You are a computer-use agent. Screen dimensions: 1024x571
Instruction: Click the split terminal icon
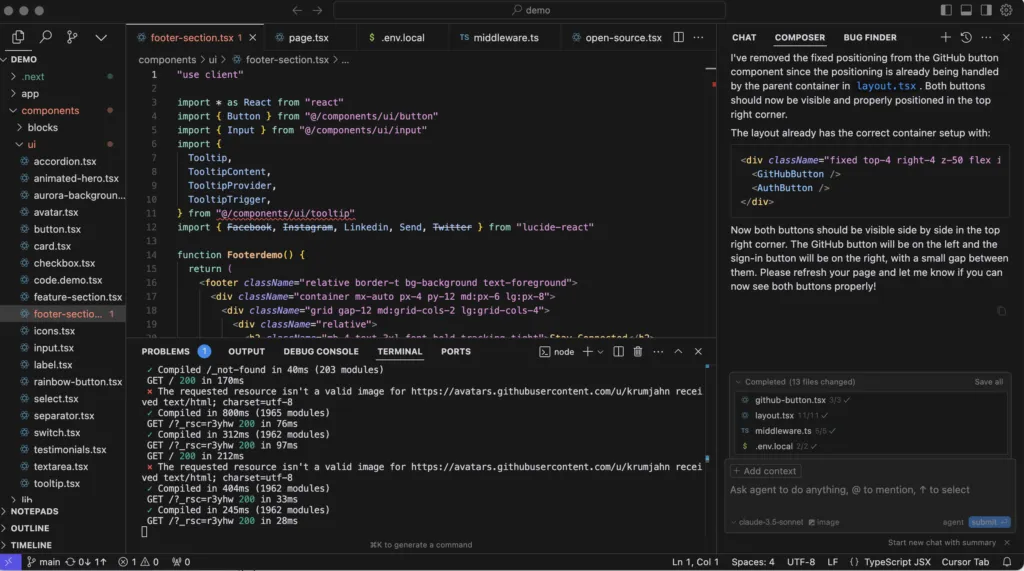pos(619,352)
